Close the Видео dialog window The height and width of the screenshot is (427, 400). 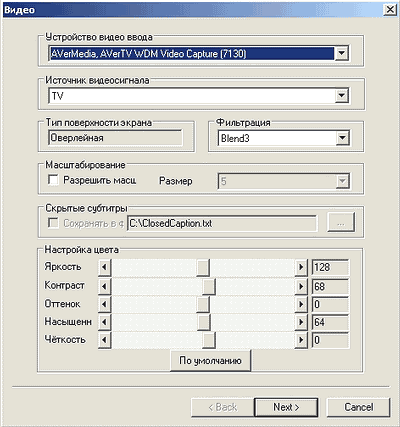(x=390, y=10)
